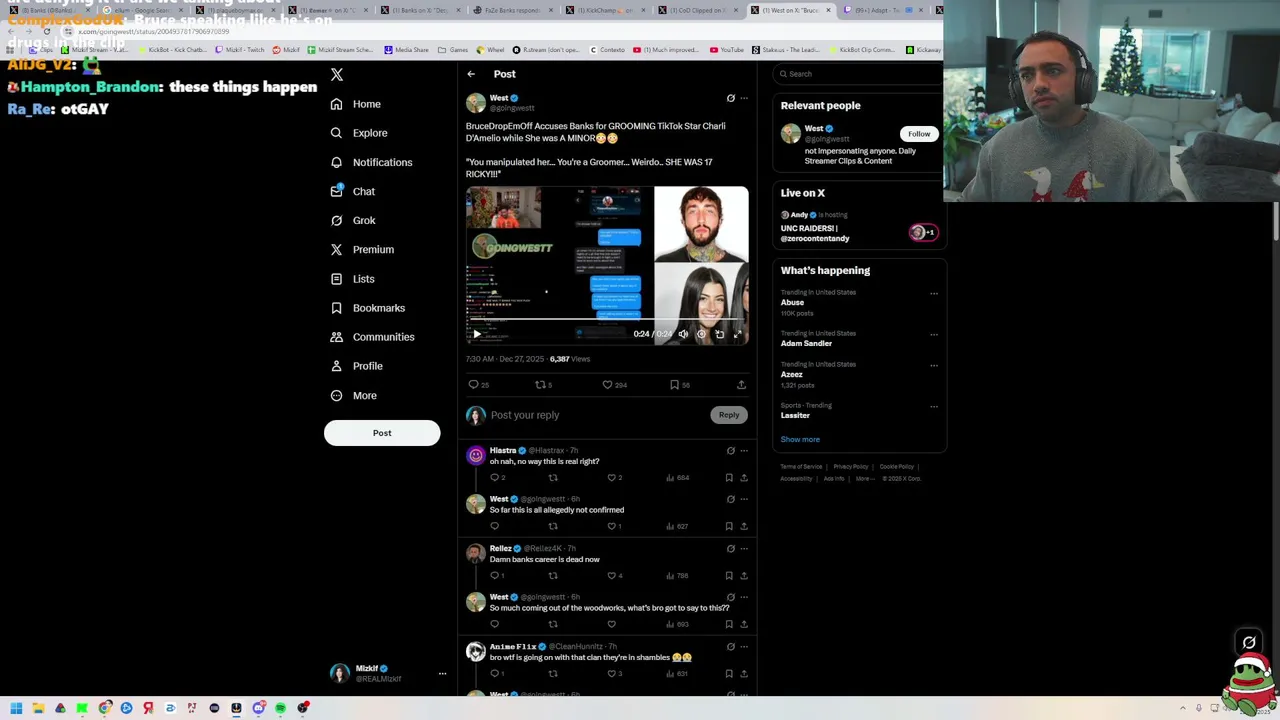Play the video in West's post

(x=477, y=334)
